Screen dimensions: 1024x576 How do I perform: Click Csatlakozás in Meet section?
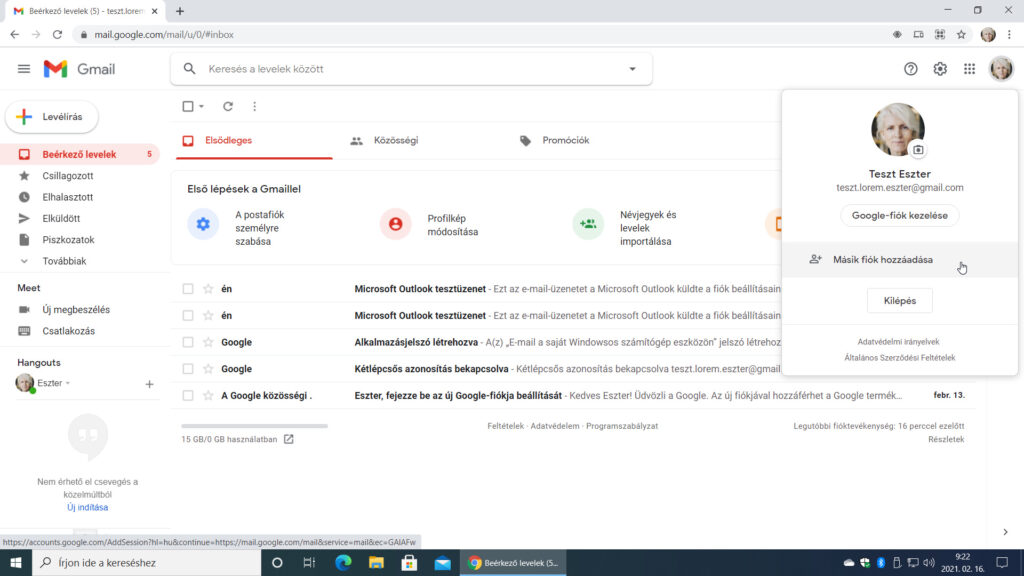69,331
